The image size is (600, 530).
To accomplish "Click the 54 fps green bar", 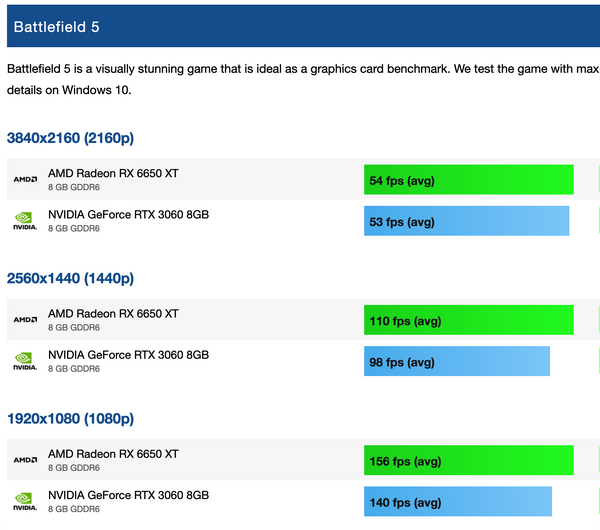I will tap(469, 179).
